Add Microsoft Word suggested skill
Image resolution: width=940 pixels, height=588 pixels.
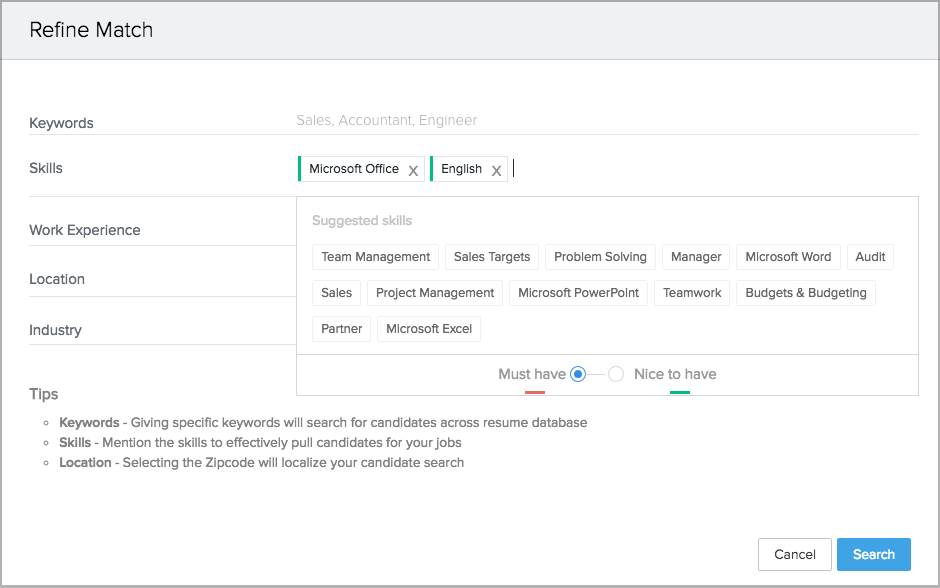(x=788, y=257)
